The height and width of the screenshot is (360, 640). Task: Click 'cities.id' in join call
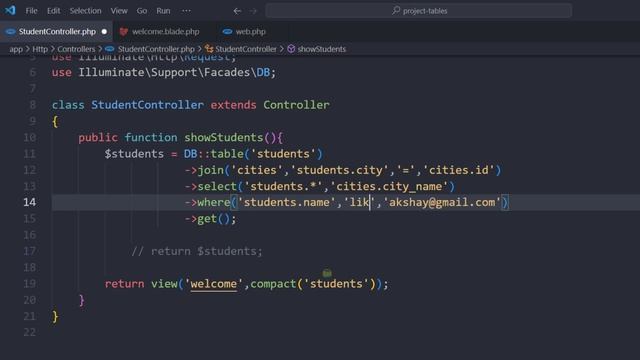458,170
